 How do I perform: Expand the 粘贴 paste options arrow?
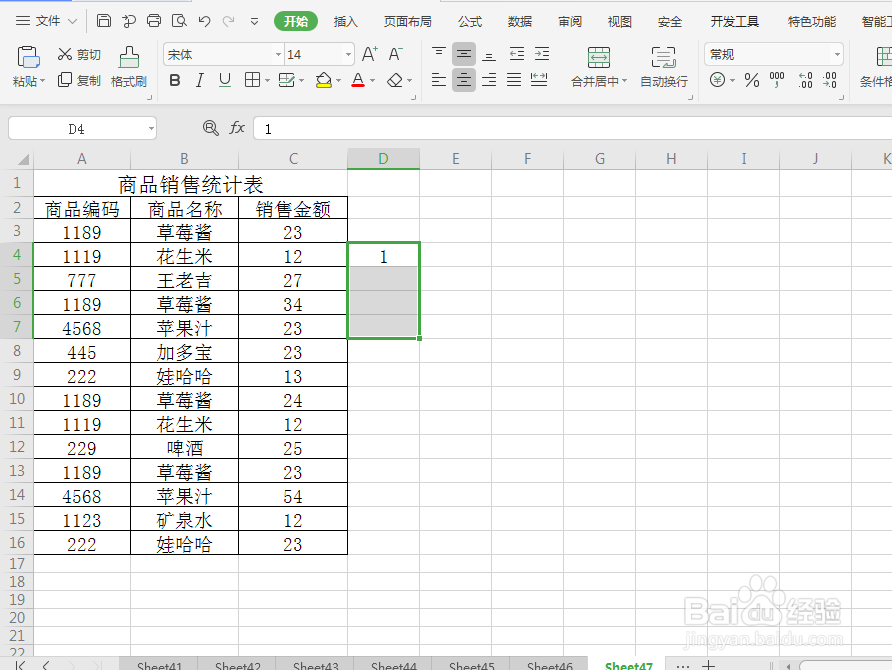point(42,81)
